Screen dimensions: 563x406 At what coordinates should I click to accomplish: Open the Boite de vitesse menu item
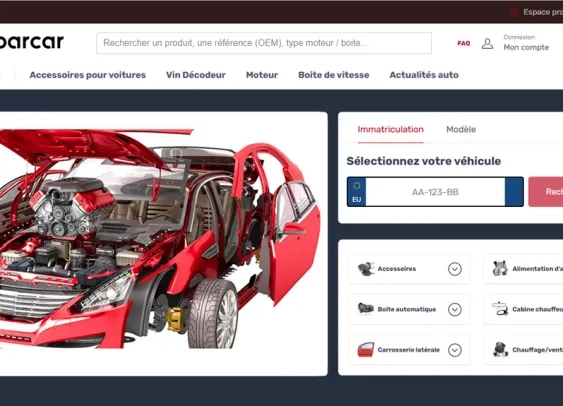334,75
